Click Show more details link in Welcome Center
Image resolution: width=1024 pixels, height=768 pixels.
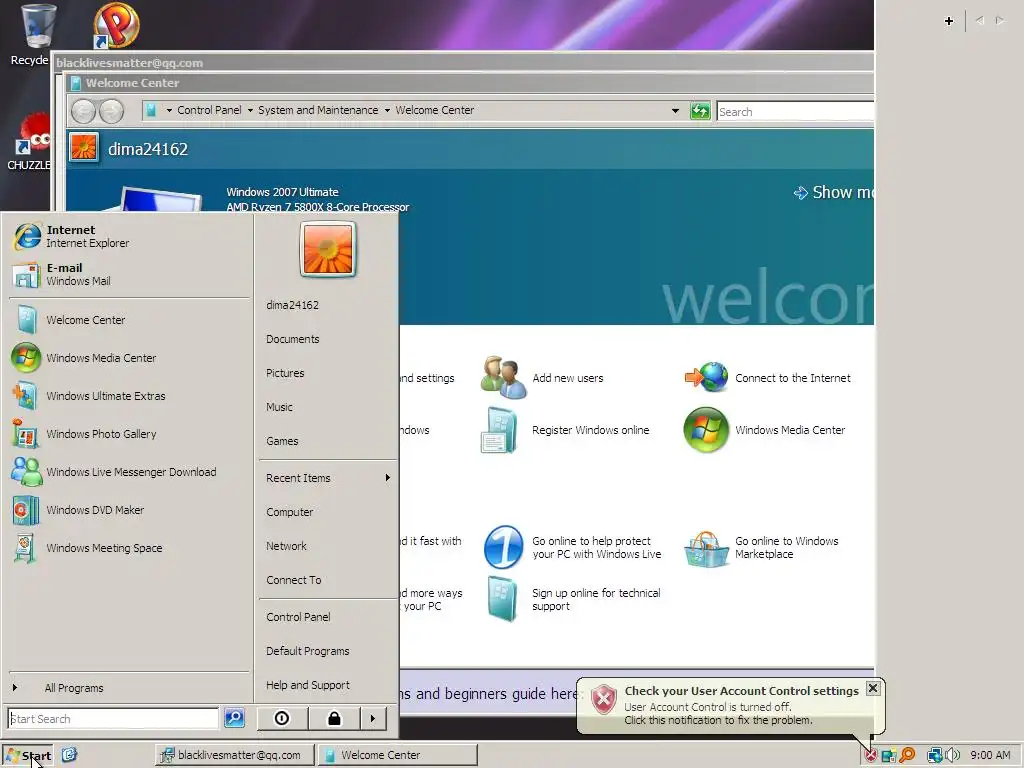point(834,193)
